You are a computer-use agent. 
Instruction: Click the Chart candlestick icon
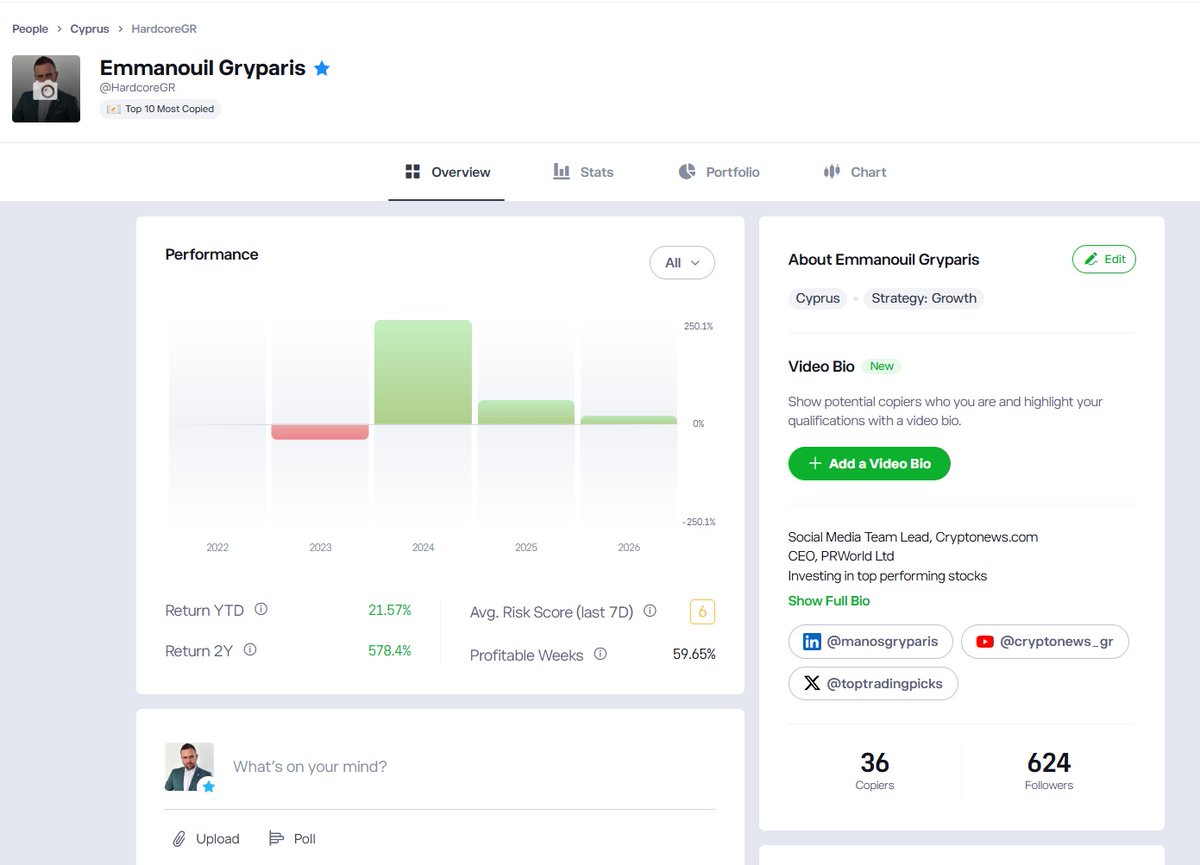click(x=832, y=172)
